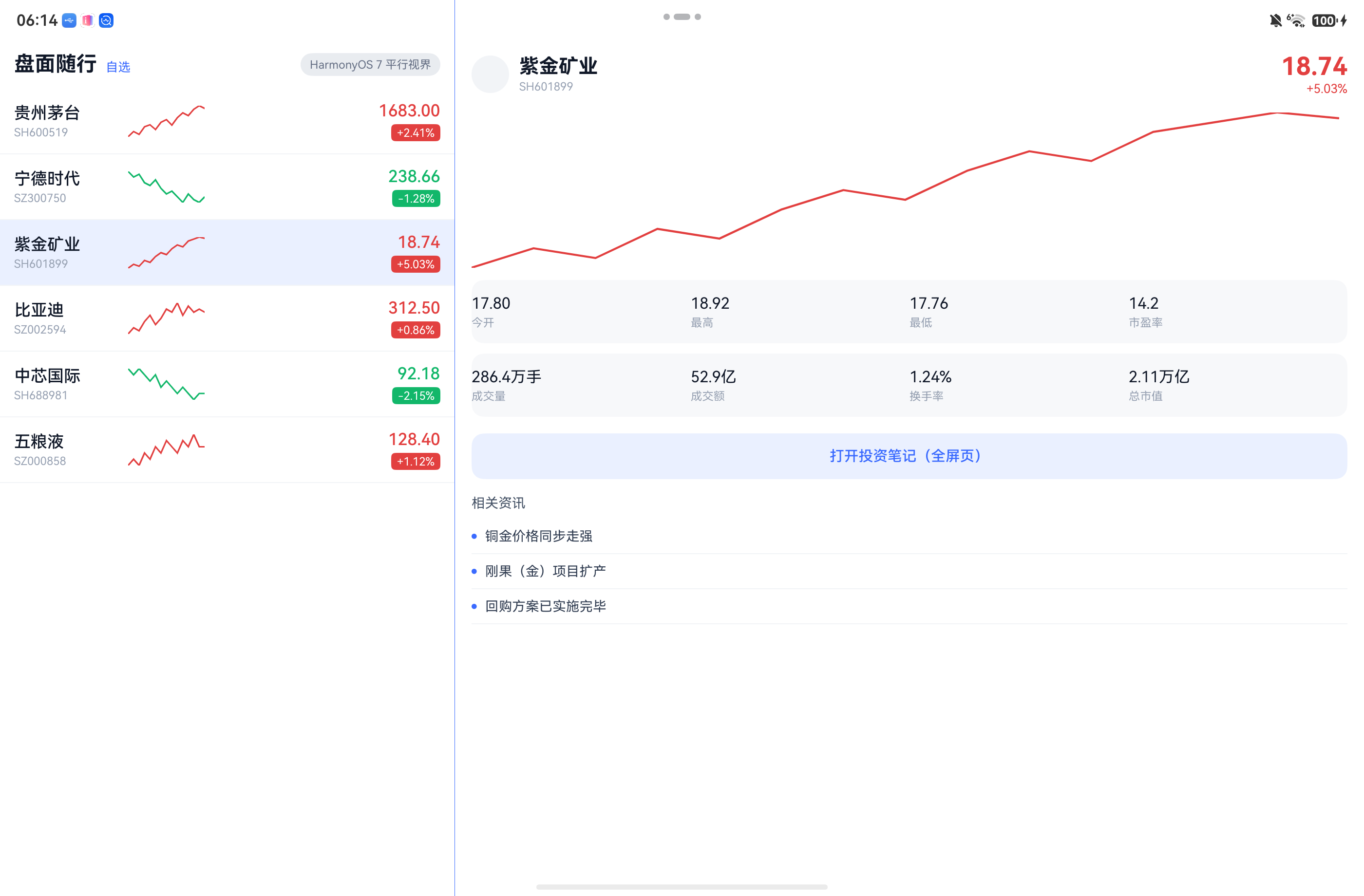Tap the battery 100 status icon

pyautogui.click(x=1325, y=20)
